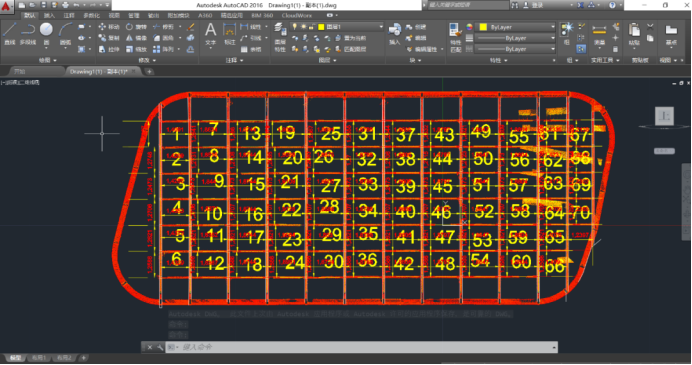This screenshot has height=365, width=692.
Task: Toggle the layer lock icon
Action: (x=312, y=27)
